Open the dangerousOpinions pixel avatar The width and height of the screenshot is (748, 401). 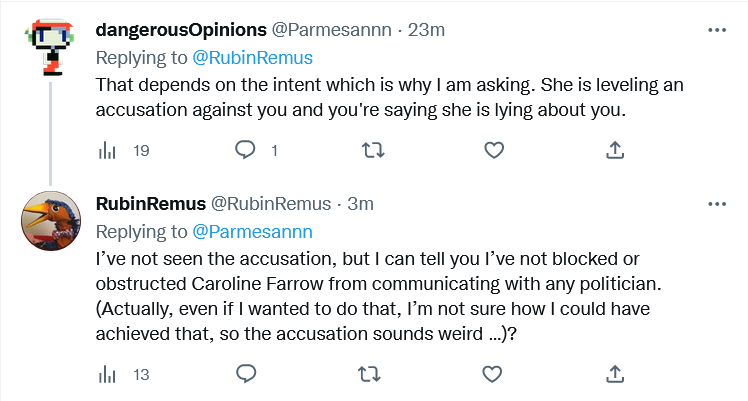(50, 47)
